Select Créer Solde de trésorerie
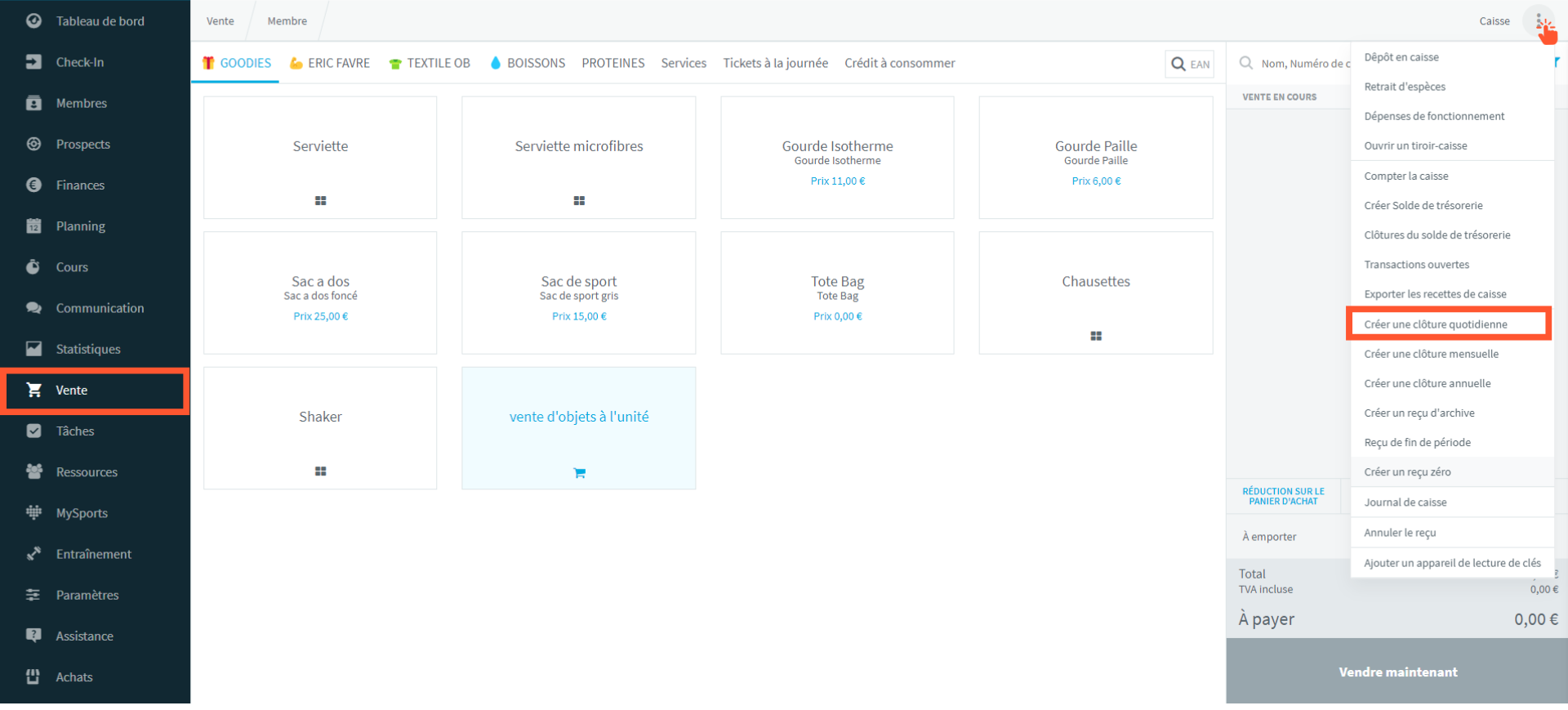The height and width of the screenshot is (710, 1568). pyautogui.click(x=1452, y=205)
